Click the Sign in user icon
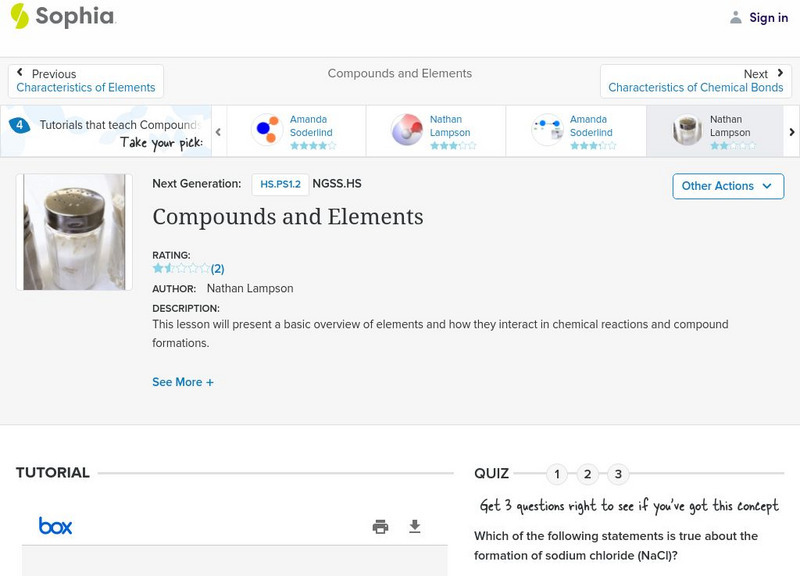The height and width of the screenshot is (576, 800). coord(736,17)
